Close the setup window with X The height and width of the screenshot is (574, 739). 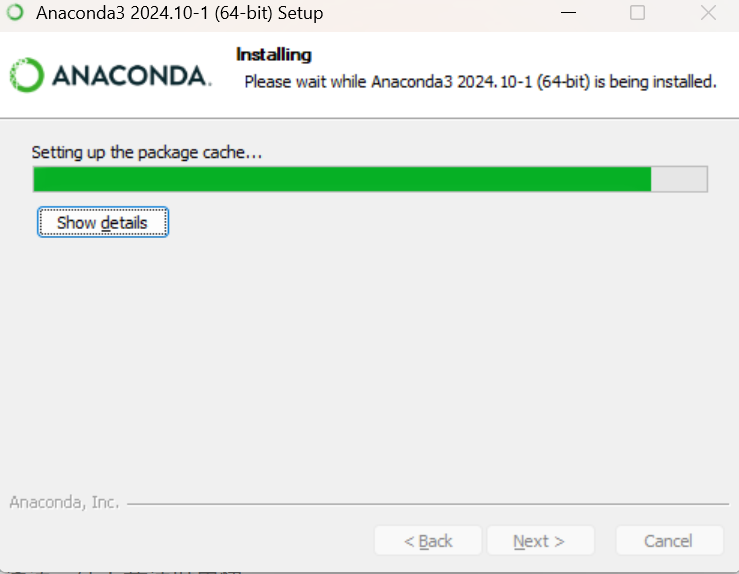tap(708, 13)
